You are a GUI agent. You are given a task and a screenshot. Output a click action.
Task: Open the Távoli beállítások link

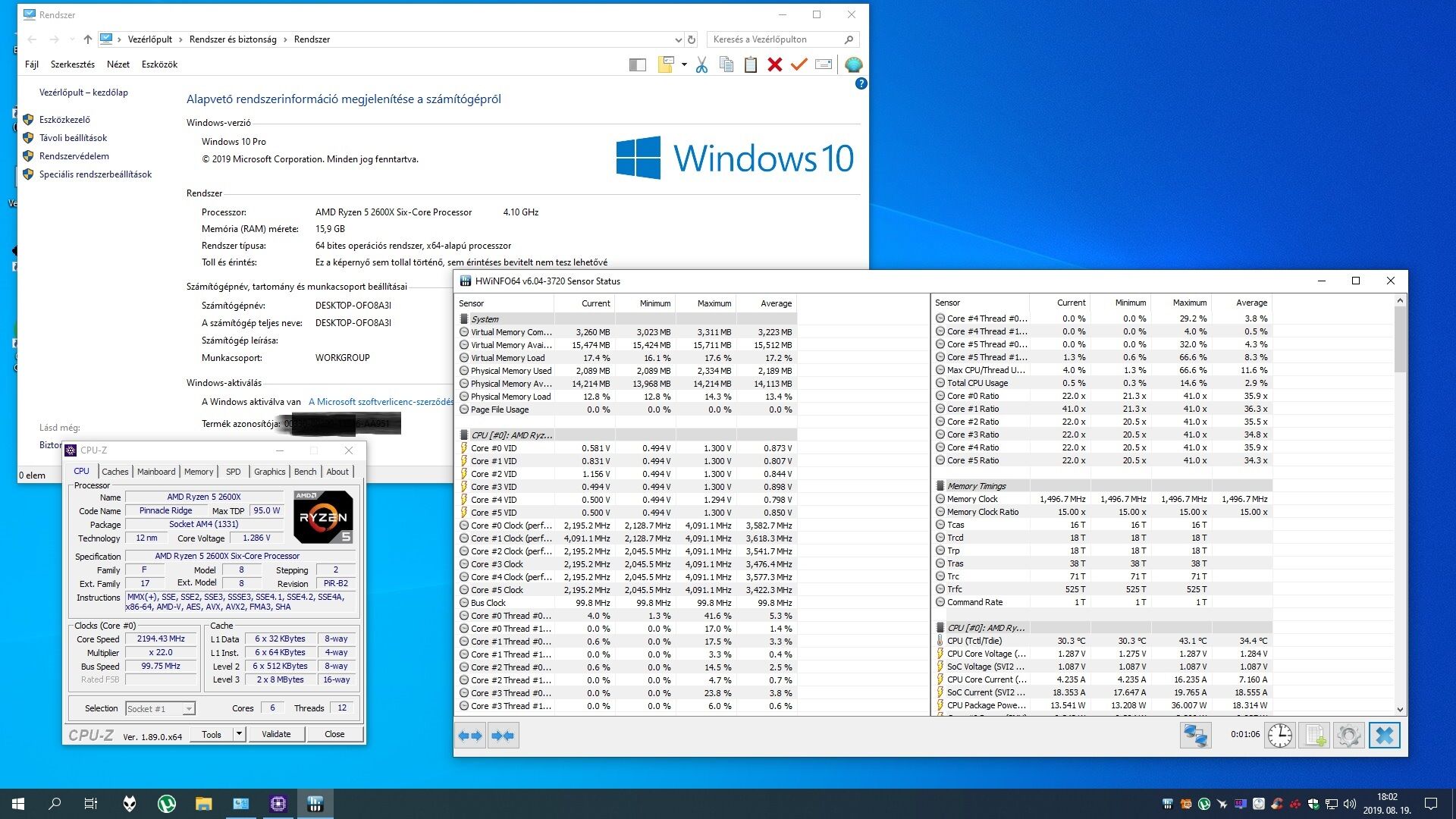click(x=73, y=138)
